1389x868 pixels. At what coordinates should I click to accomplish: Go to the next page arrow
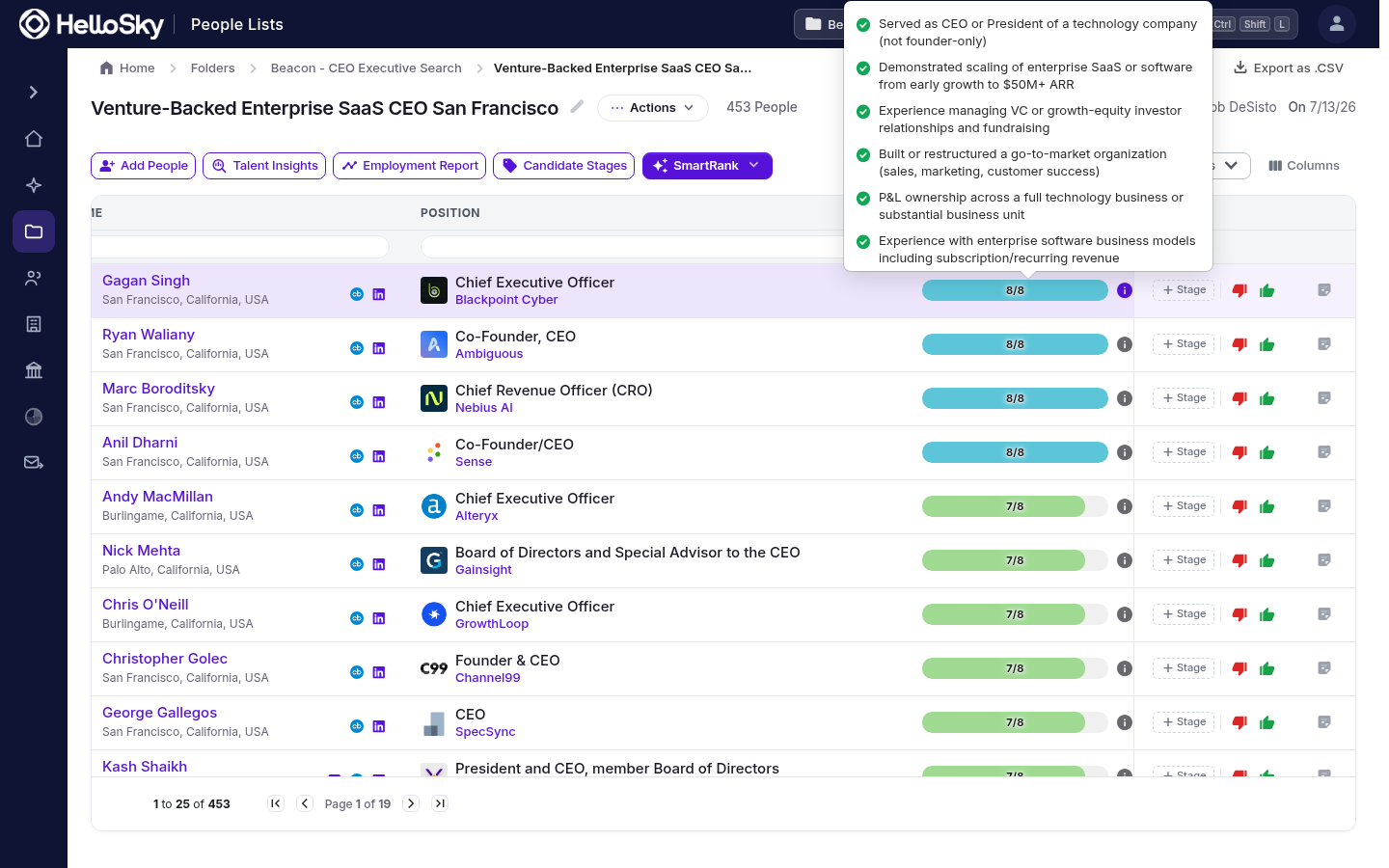(x=411, y=803)
